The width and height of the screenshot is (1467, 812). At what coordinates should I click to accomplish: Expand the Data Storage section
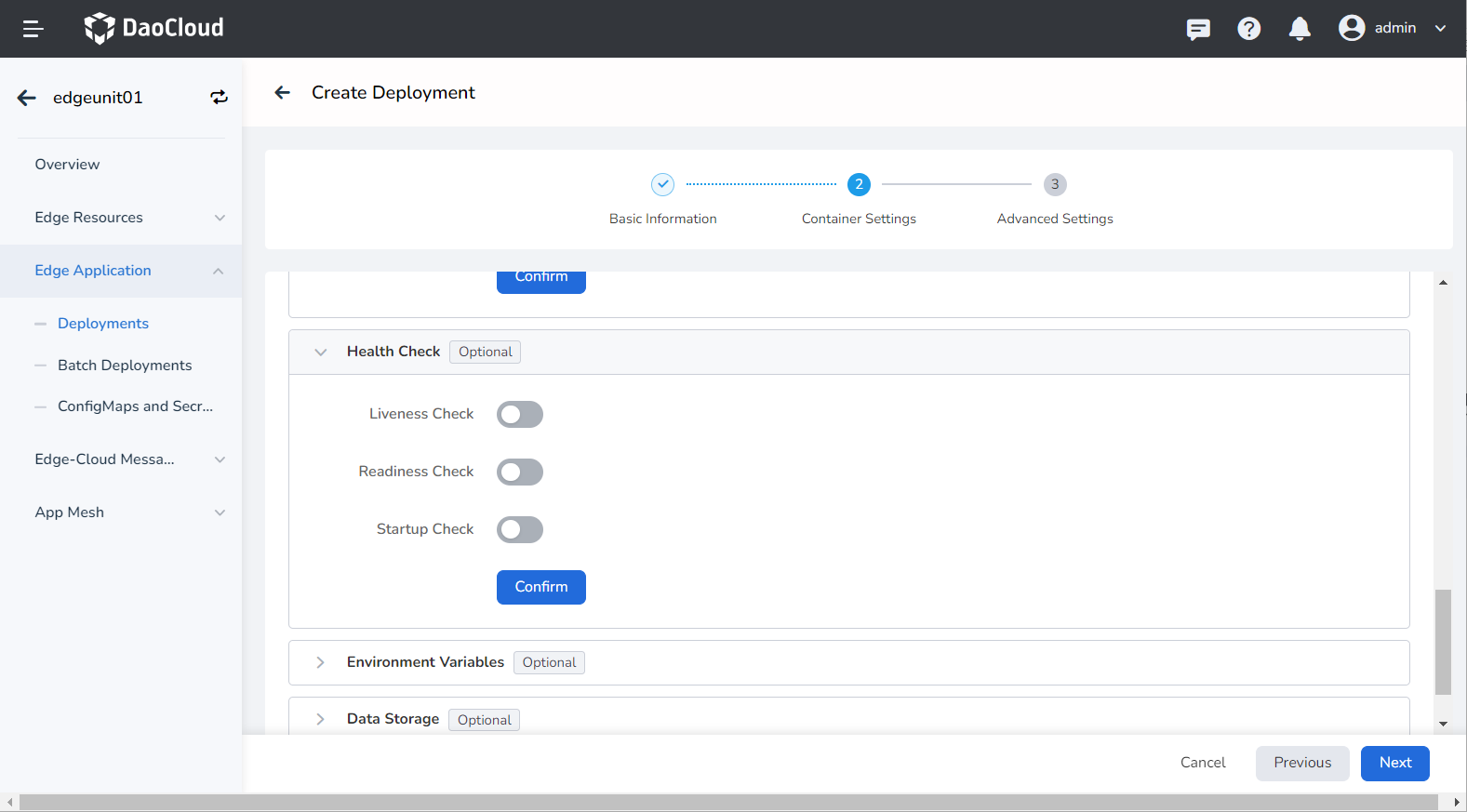pos(320,719)
